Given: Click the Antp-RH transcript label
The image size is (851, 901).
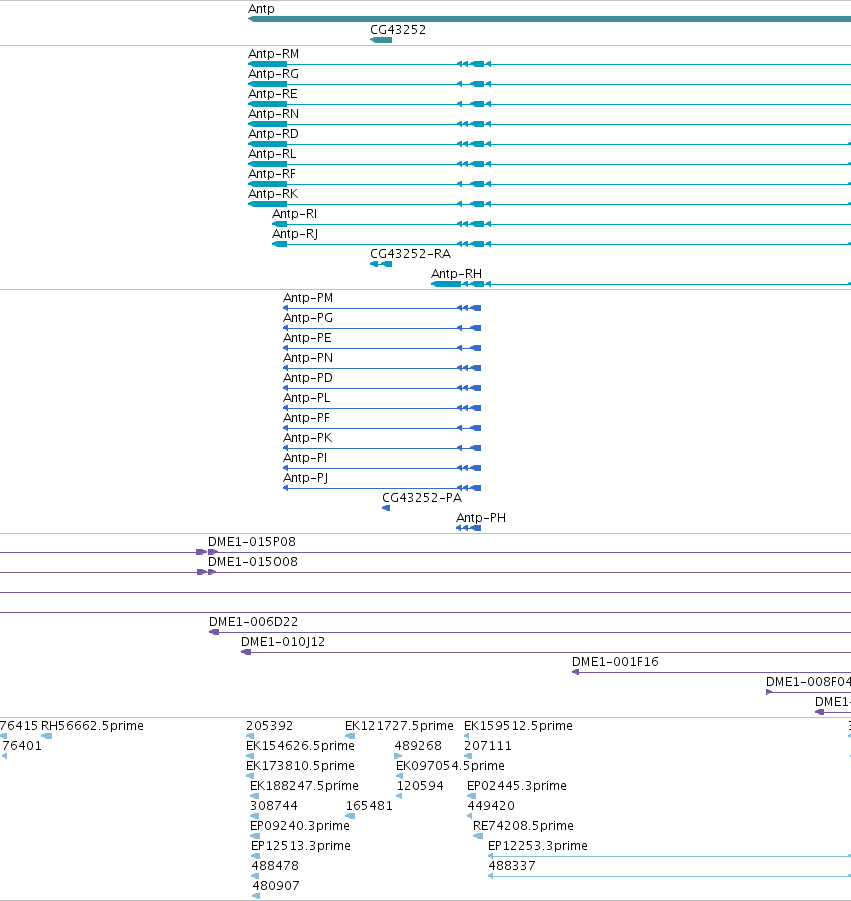Looking at the screenshot, I should (456, 274).
